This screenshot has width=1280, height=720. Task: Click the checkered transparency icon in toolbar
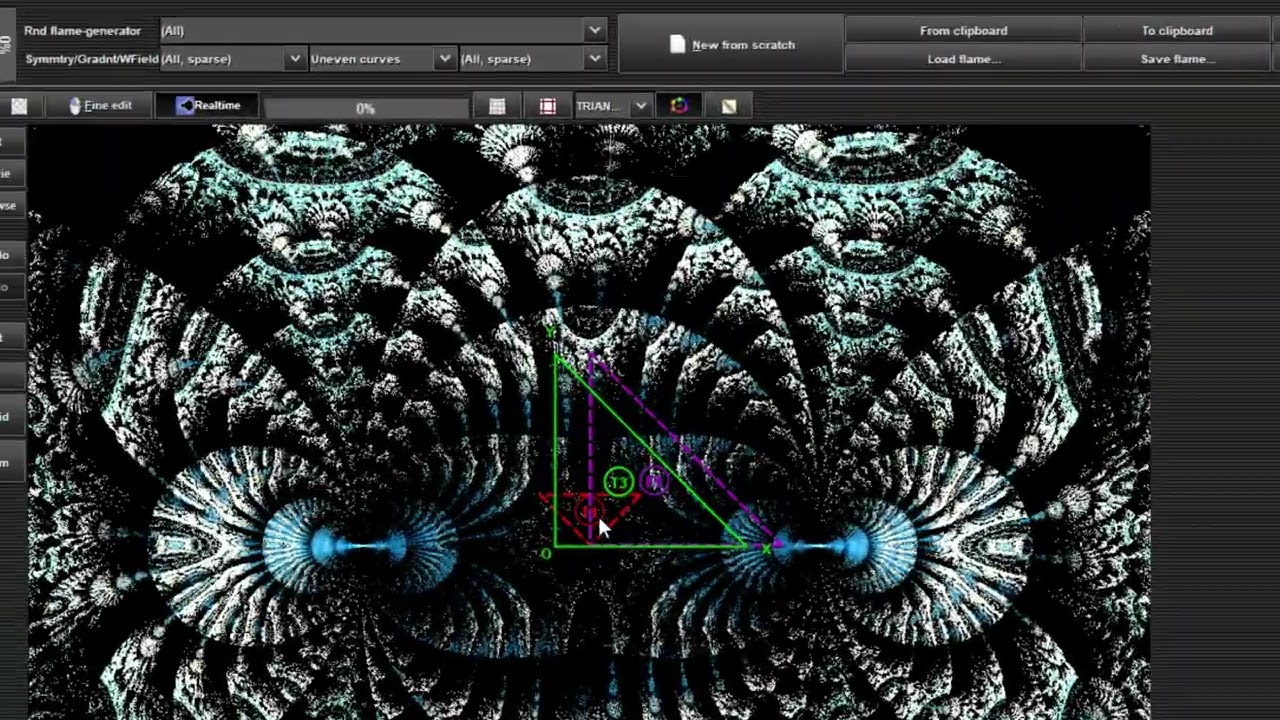(19, 106)
